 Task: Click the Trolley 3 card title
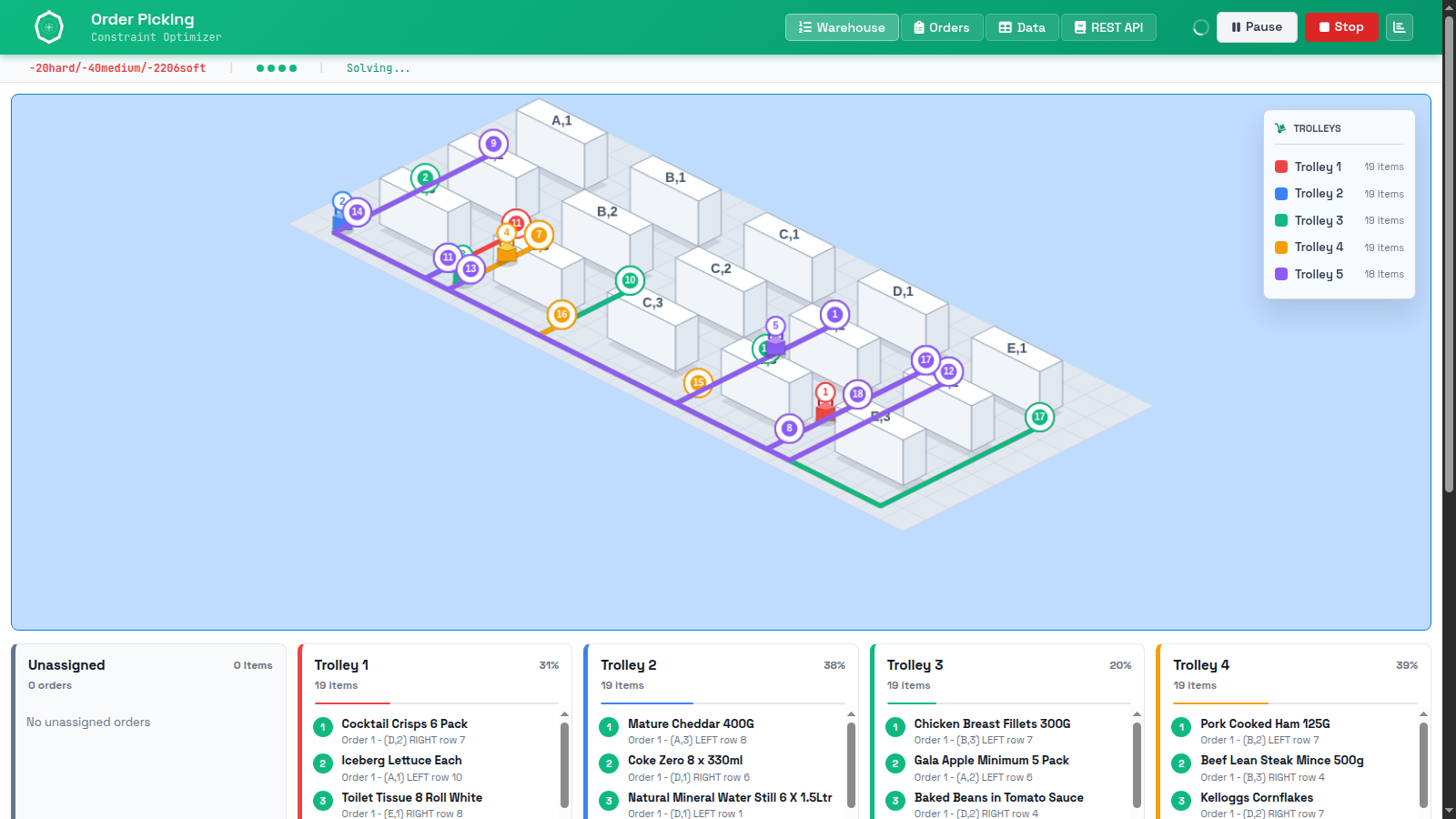click(915, 665)
